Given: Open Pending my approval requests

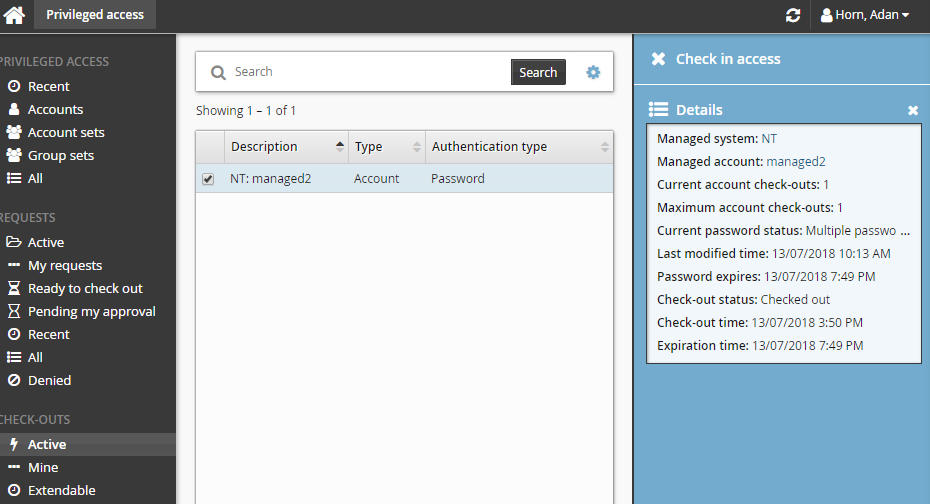Looking at the screenshot, I should coord(92,311).
